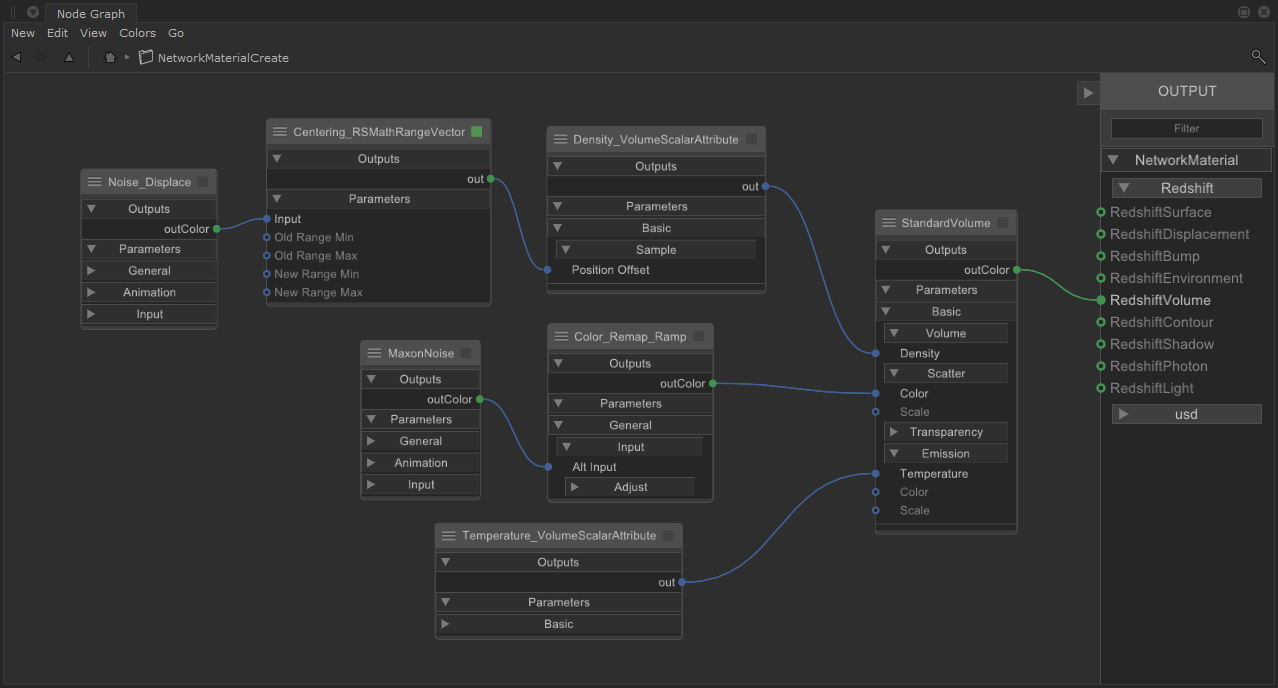This screenshot has height=688, width=1278.
Task: Click the back navigation arrow
Action: [x=16, y=58]
